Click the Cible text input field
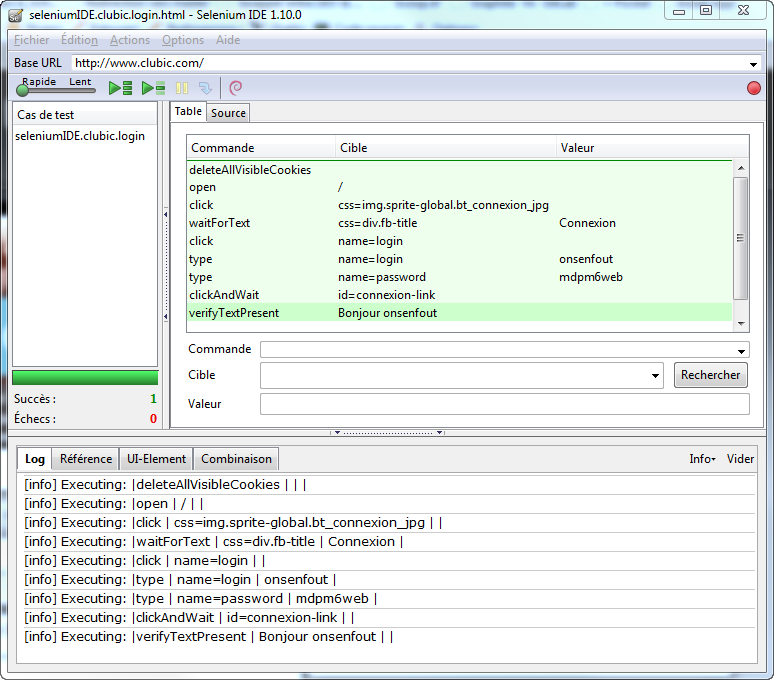This screenshot has width=774, height=680. (x=454, y=376)
